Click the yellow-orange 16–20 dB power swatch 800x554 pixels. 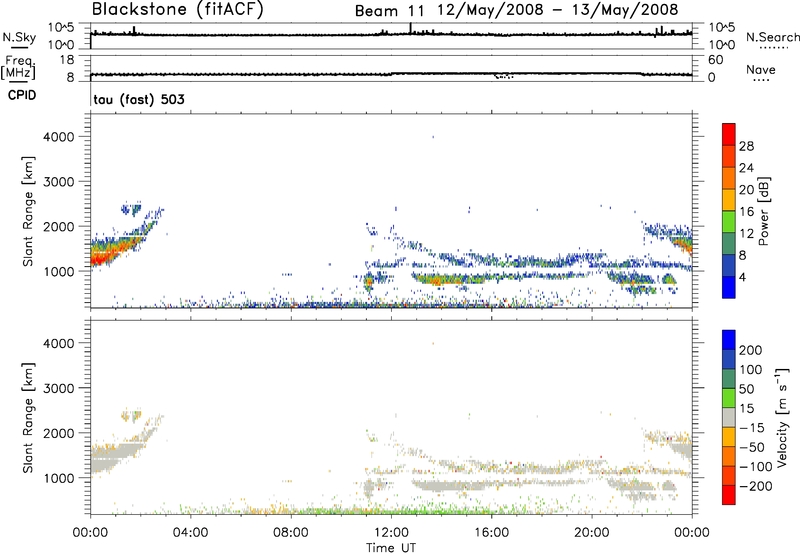point(729,199)
